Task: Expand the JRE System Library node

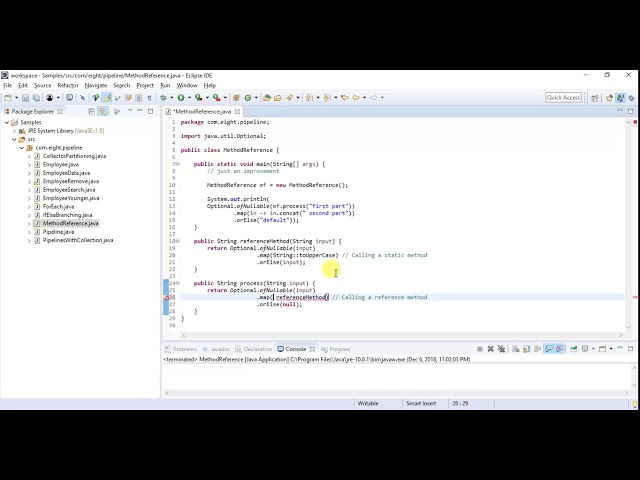Action: pyautogui.click(x=14, y=131)
